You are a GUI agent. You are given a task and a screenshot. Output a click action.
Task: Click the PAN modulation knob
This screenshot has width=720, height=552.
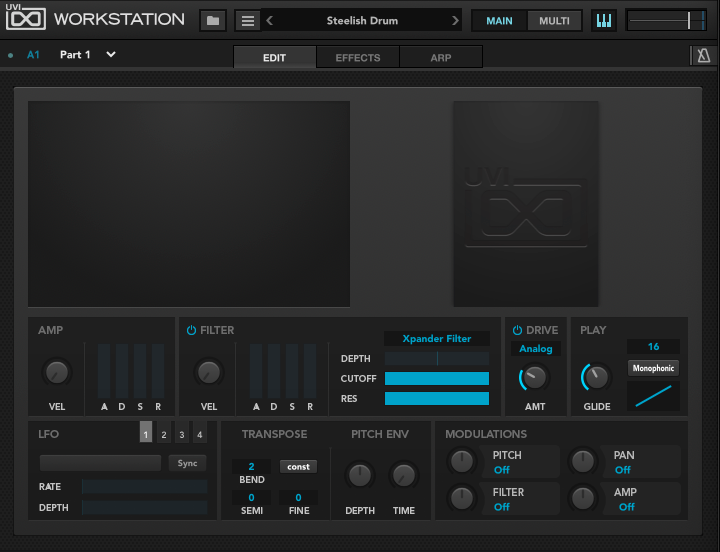(583, 462)
